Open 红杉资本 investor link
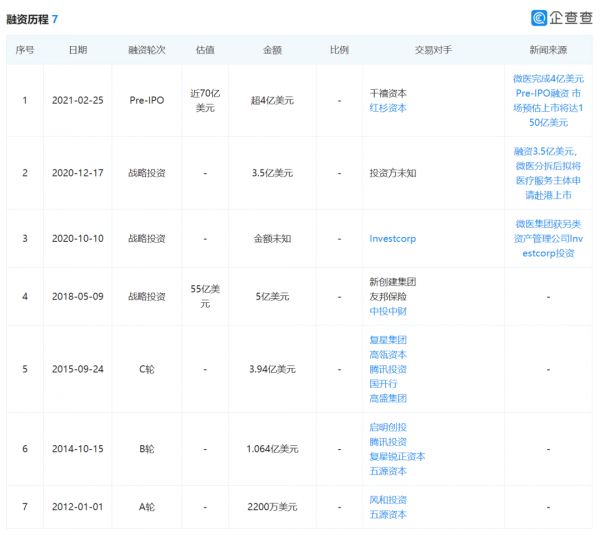 tap(388, 107)
